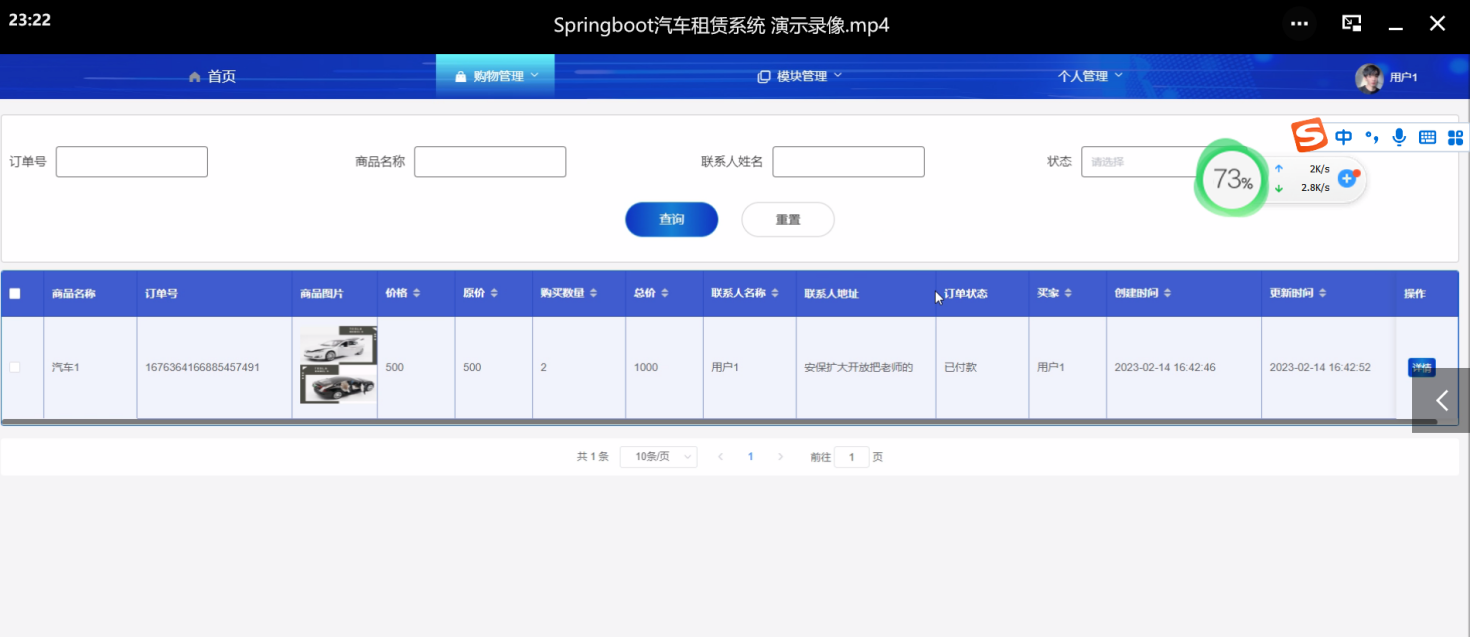Click the order number 1676364166885457491
This screenshot has width=1470, height=637.
point(202,367)
